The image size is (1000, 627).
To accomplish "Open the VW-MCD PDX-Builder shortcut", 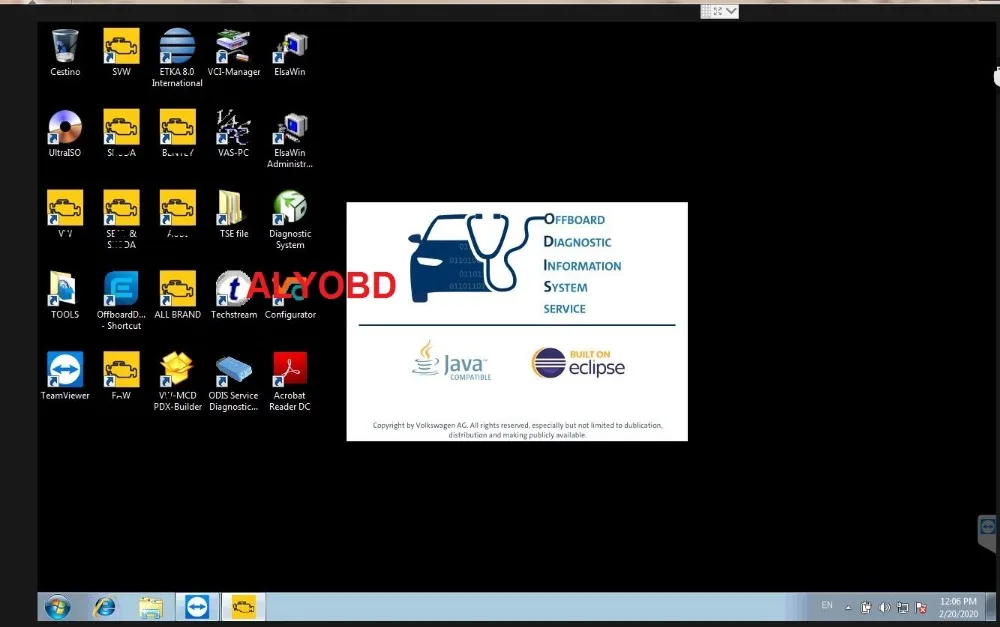I will 177,381.
